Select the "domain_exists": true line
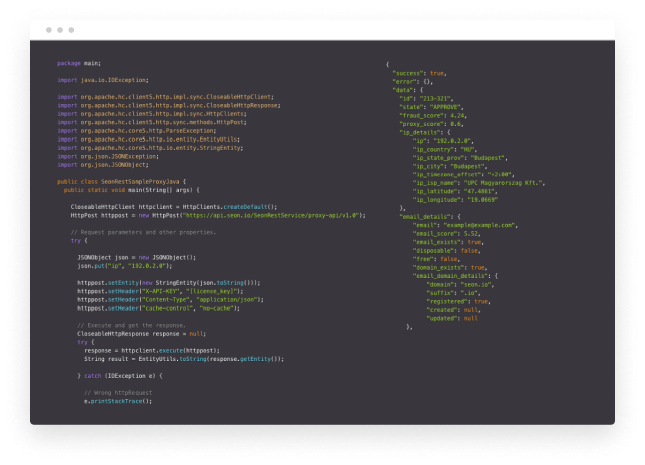645x465 pixels. click(450, 267)
